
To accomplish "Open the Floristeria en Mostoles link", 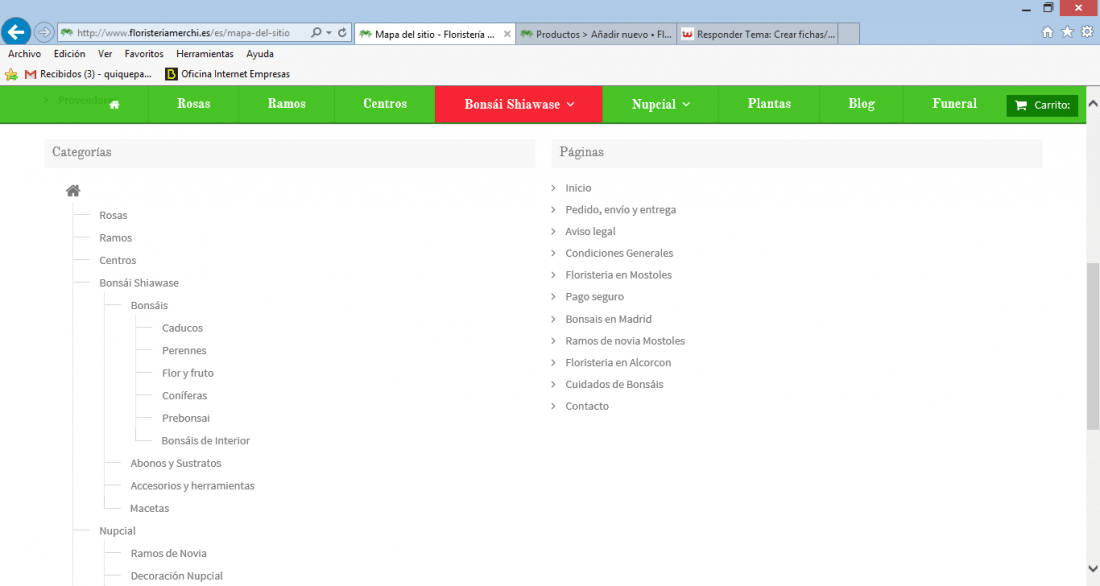I will click(618, 275).
